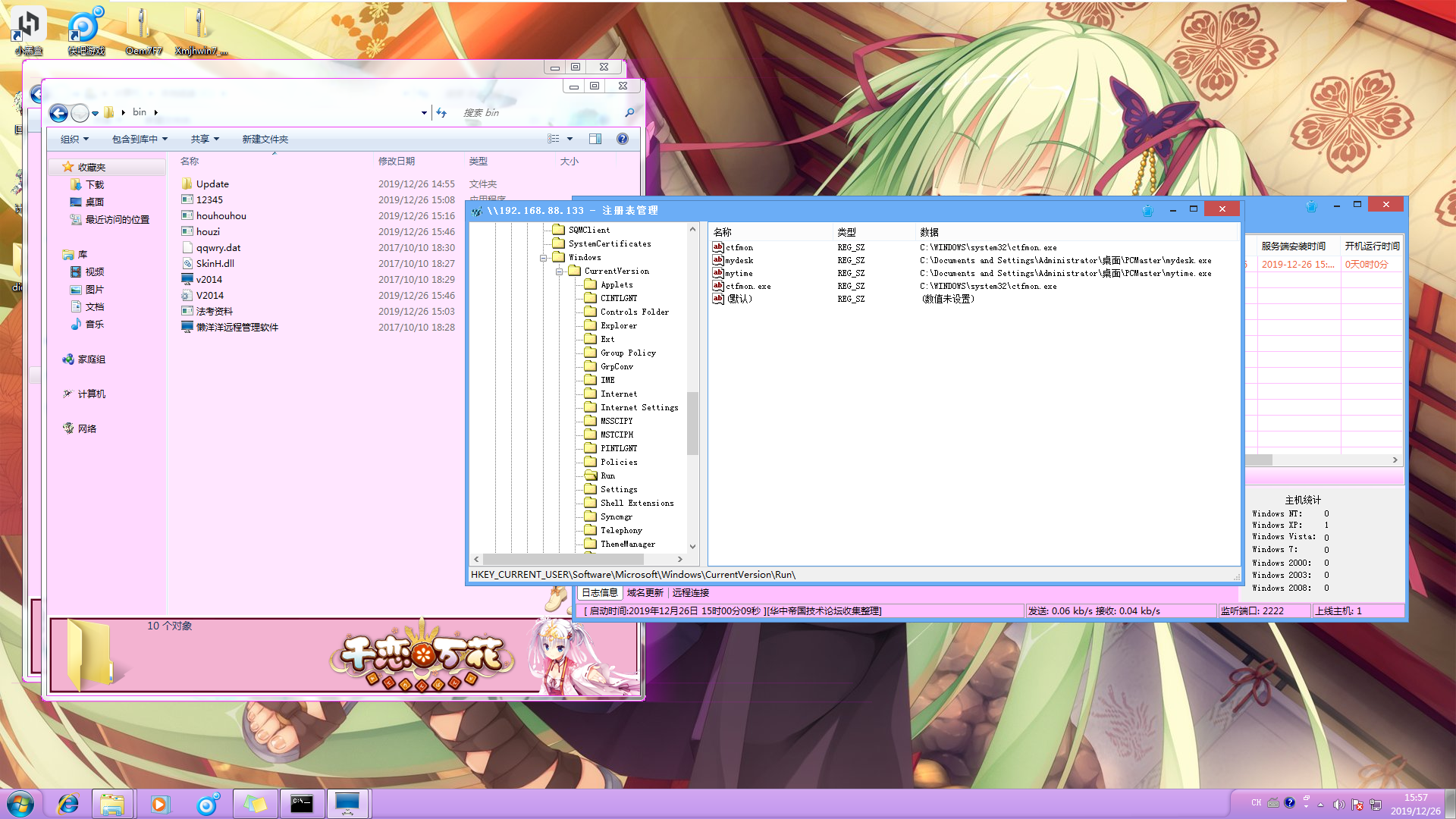Select the Run registry folder icon

click(x=591, y=475)
